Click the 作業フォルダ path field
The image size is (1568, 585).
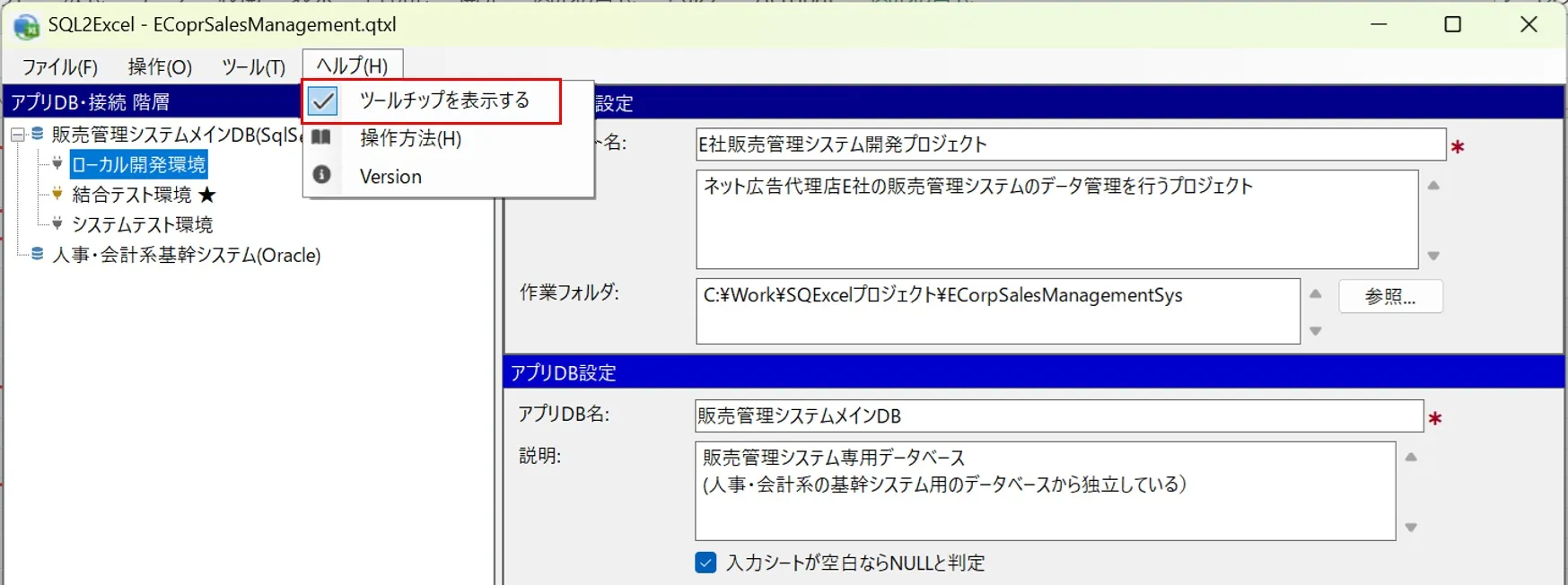point(998,311)
